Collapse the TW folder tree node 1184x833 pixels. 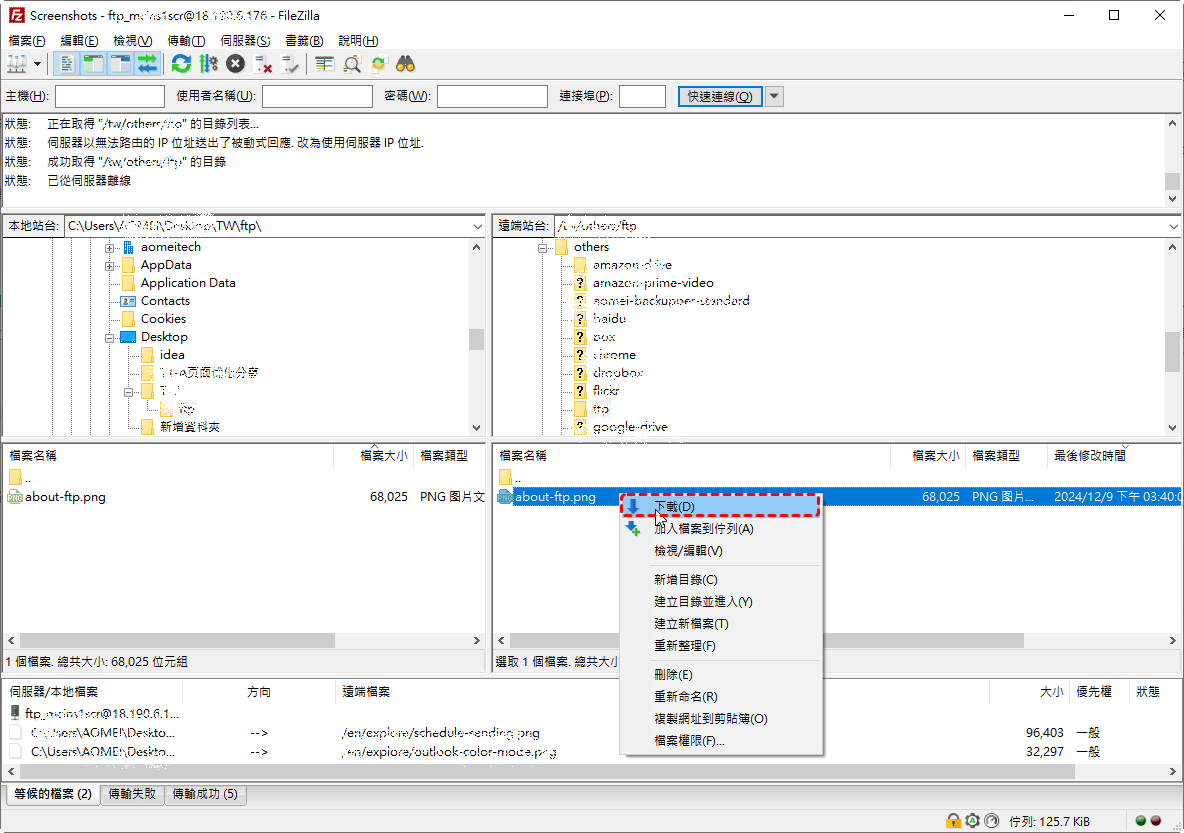pos(128,392)
